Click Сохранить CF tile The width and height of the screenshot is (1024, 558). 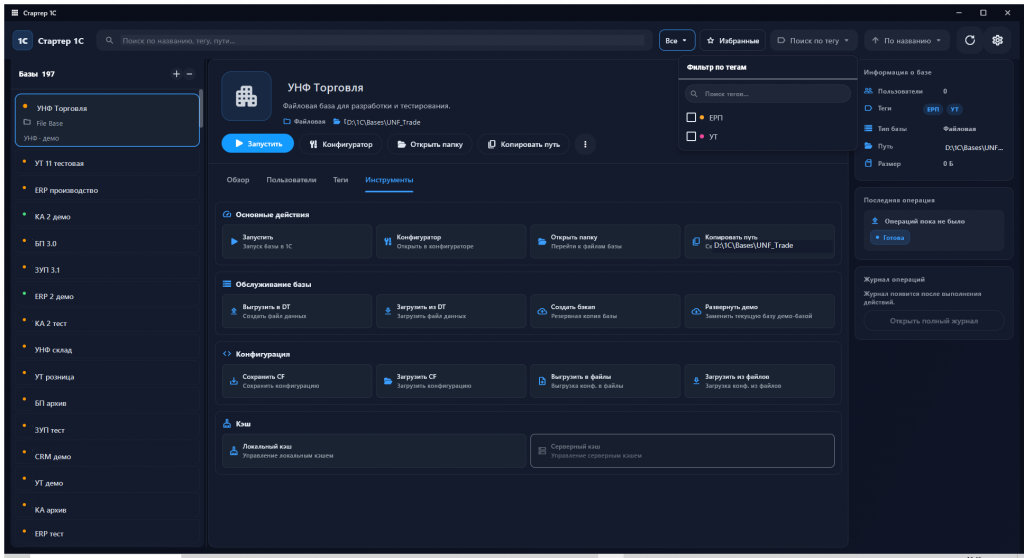pyautogui.click(x=297, y=381)
